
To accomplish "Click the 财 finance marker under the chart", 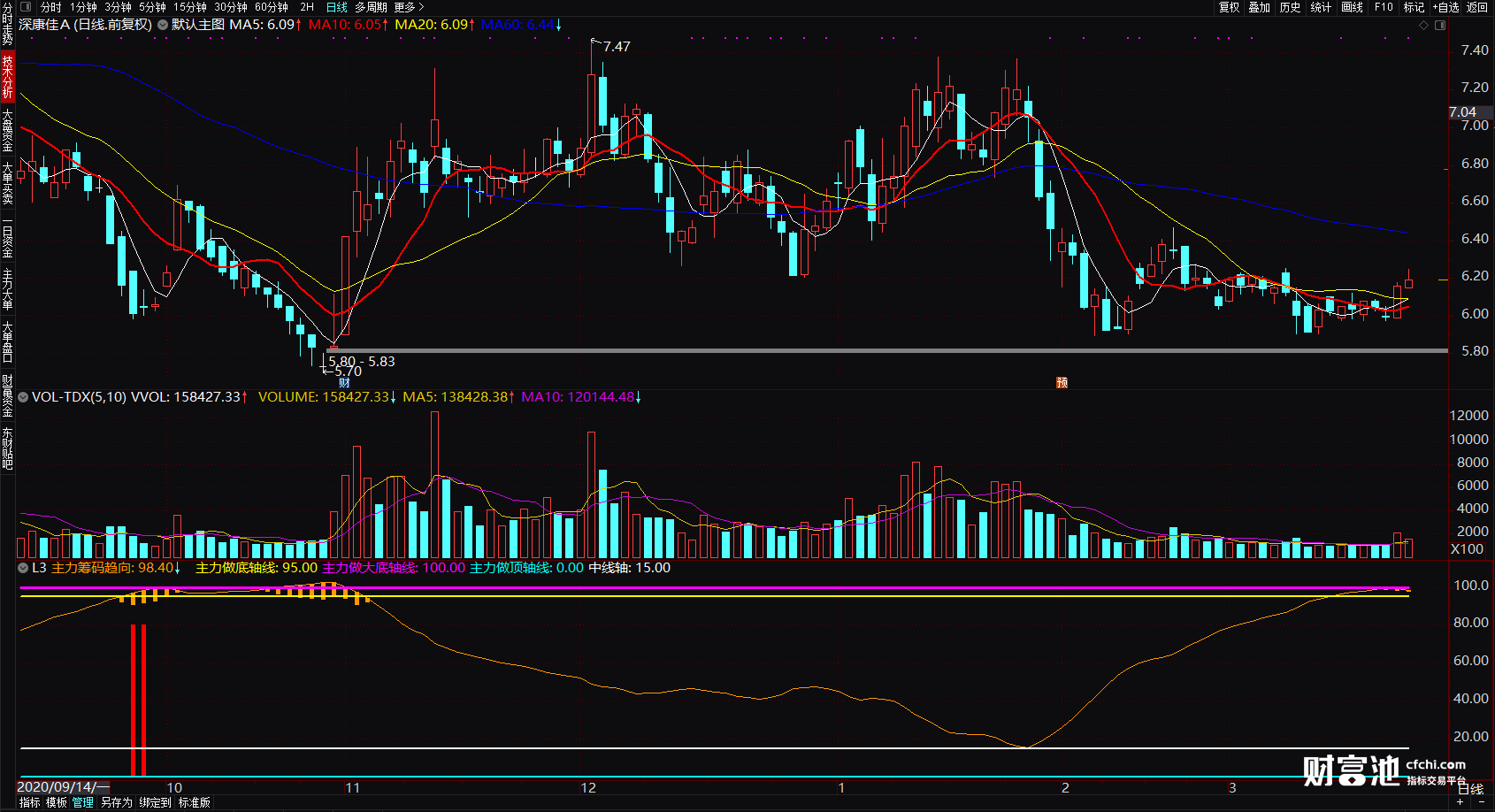I will point(344,382).
